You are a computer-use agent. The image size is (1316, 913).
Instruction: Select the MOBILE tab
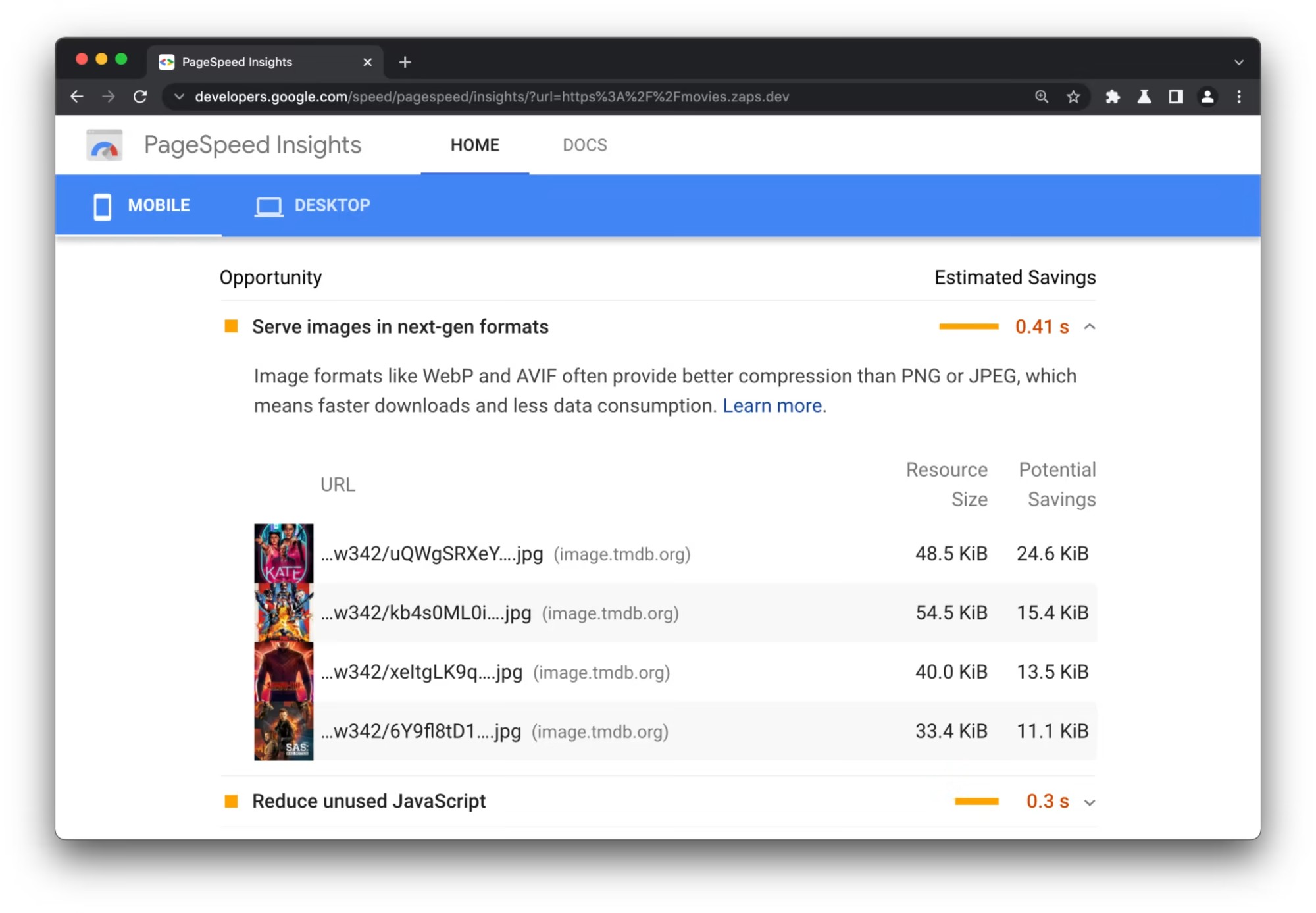click(141, 205)
